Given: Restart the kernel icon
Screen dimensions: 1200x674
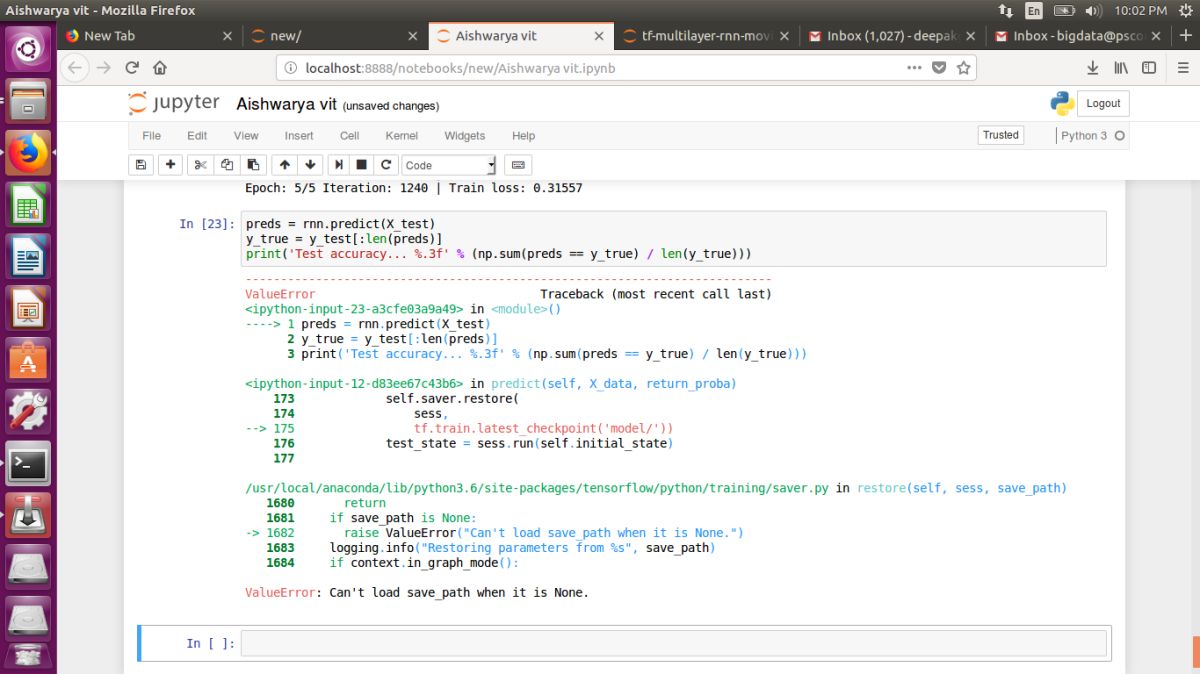Looking at the screenshot, I should [x=385, y=165].
